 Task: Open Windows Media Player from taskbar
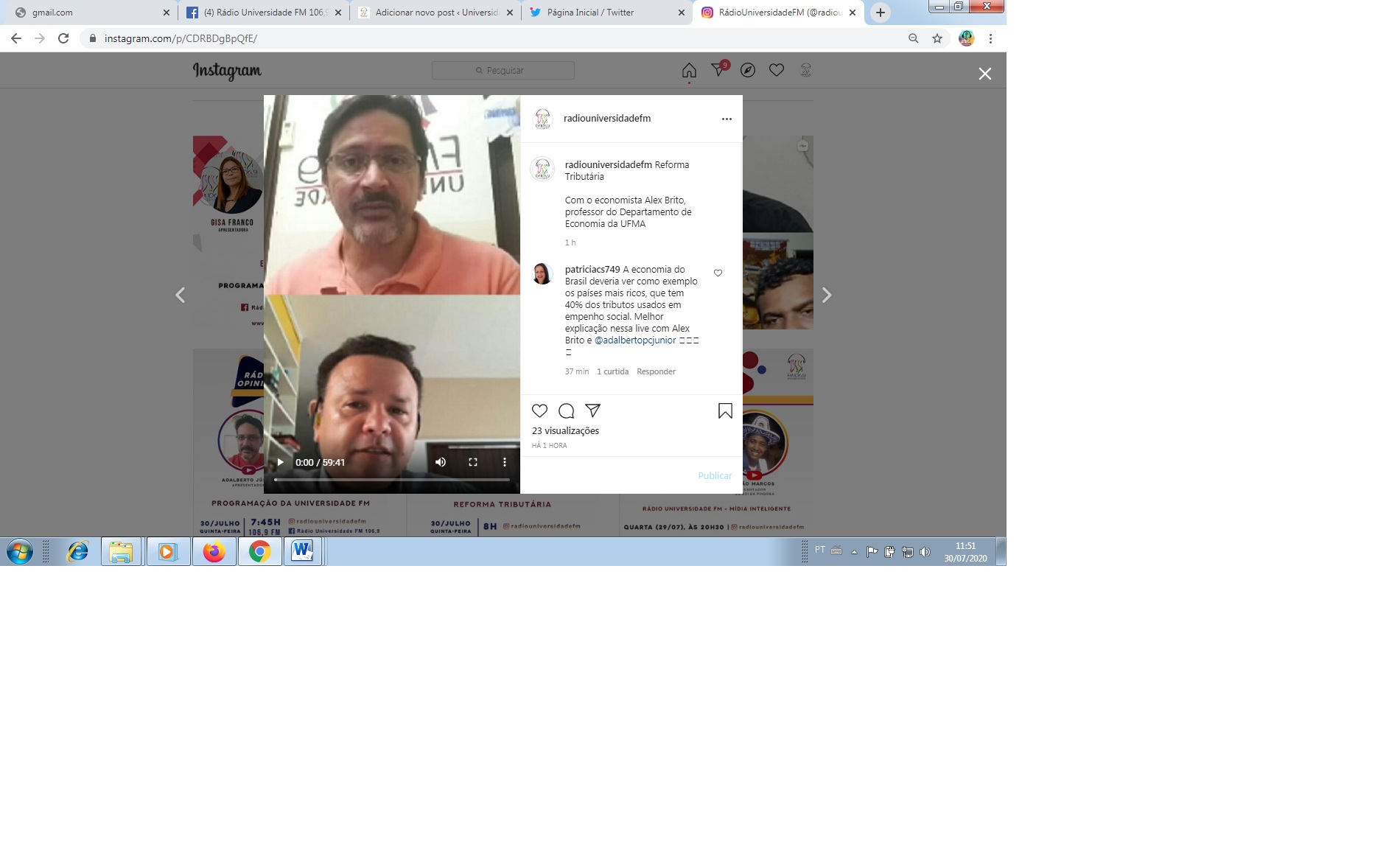[x=168, y=551]
